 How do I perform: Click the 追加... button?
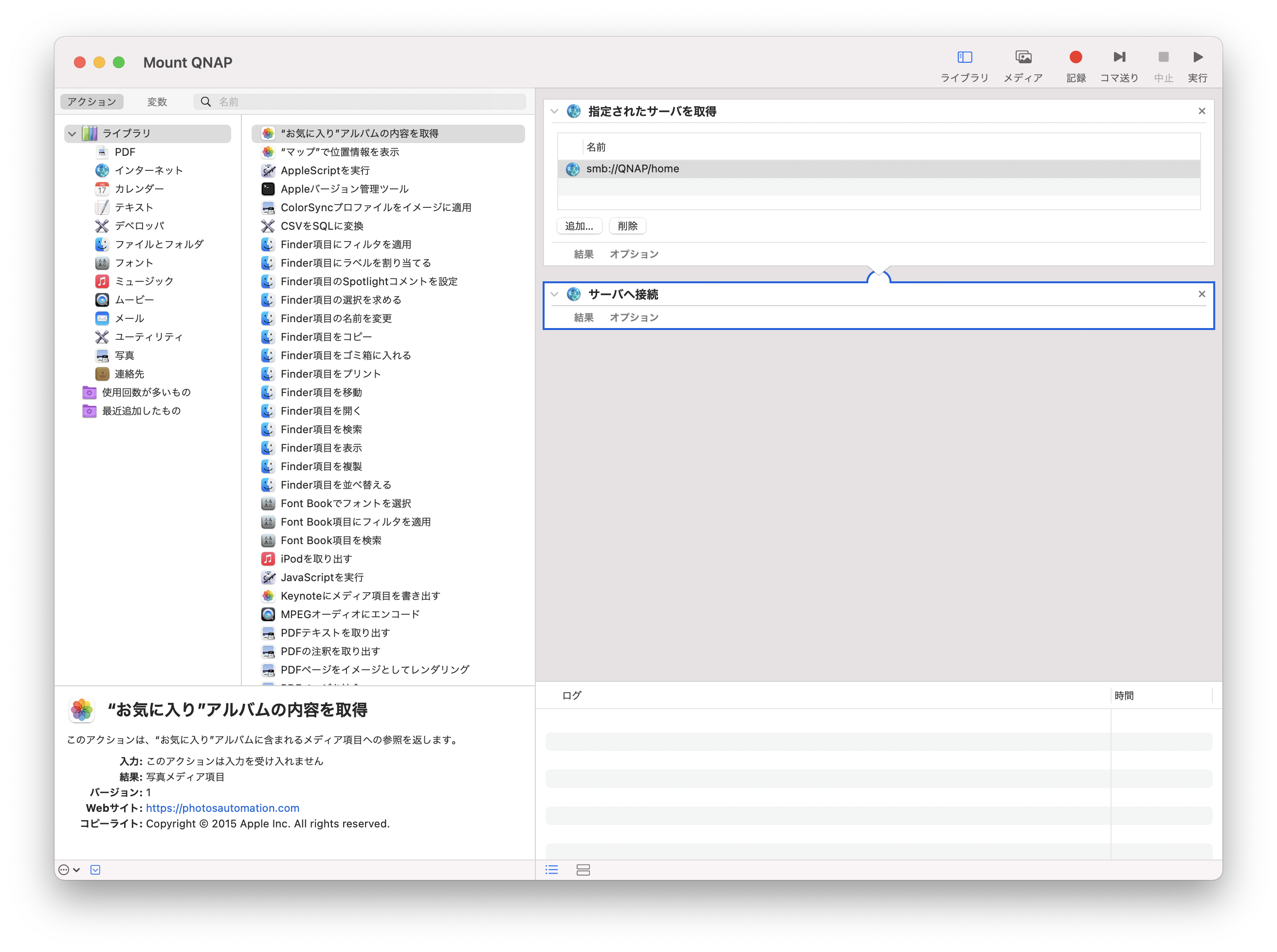pos(579,226)
